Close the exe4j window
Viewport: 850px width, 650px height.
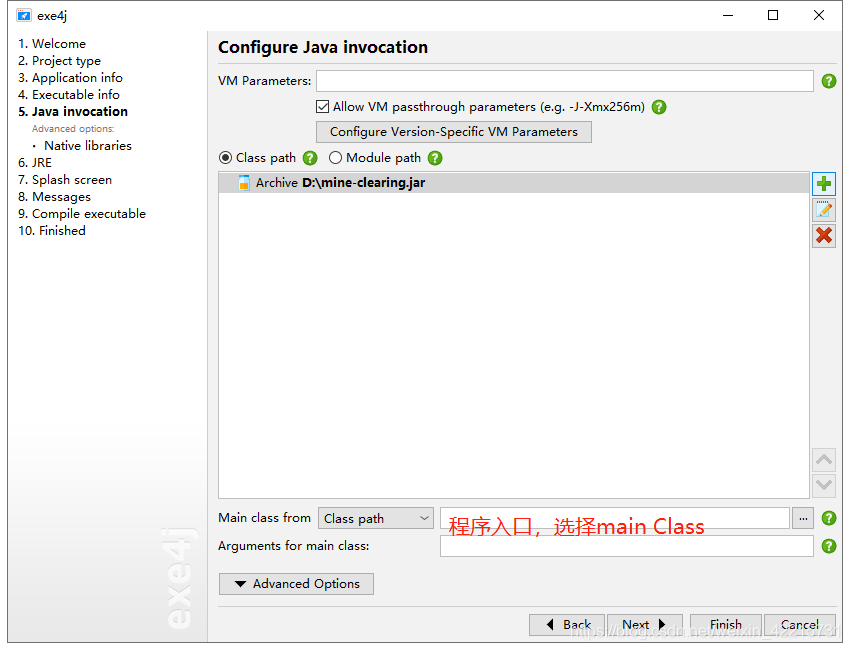point(819,15)
